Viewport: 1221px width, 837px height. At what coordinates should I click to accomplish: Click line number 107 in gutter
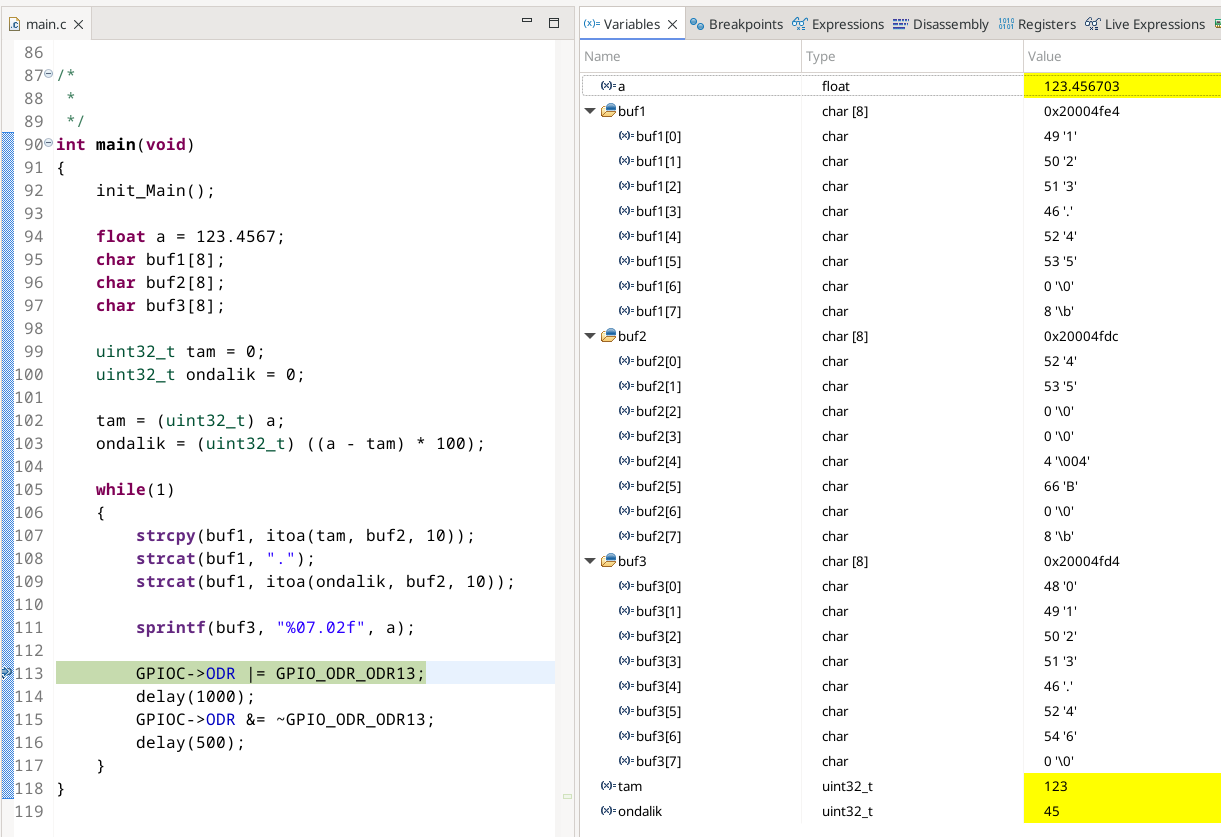click(31, 535)
